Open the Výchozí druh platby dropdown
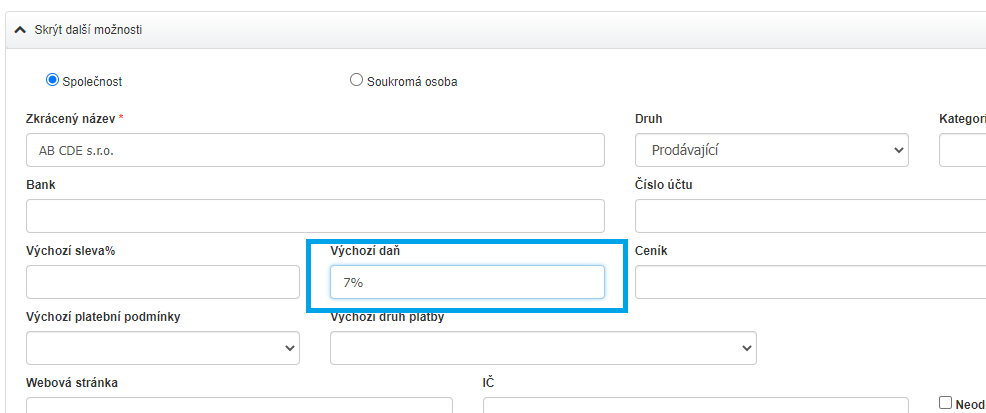 543,348
